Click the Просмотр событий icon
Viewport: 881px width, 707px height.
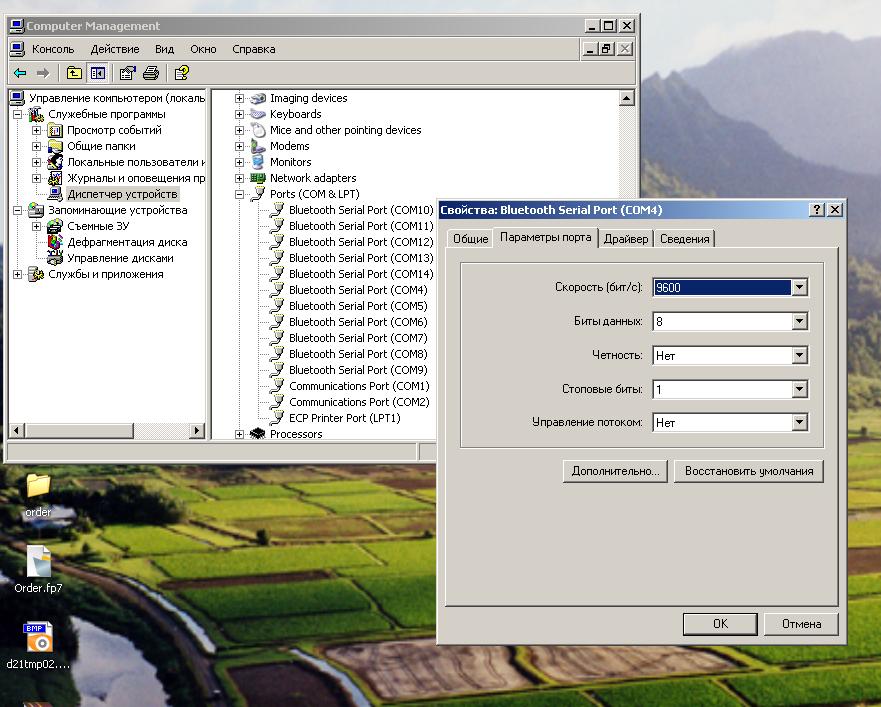[x=55, y=130]
